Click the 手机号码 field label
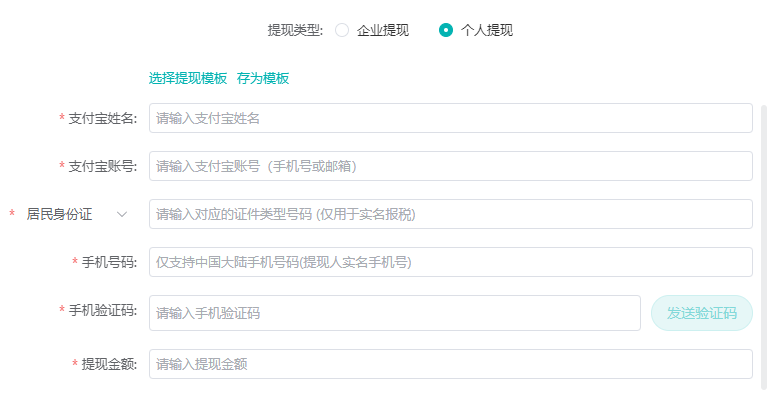The height and width of the screenshot is (399, 767). coord(109,262)
